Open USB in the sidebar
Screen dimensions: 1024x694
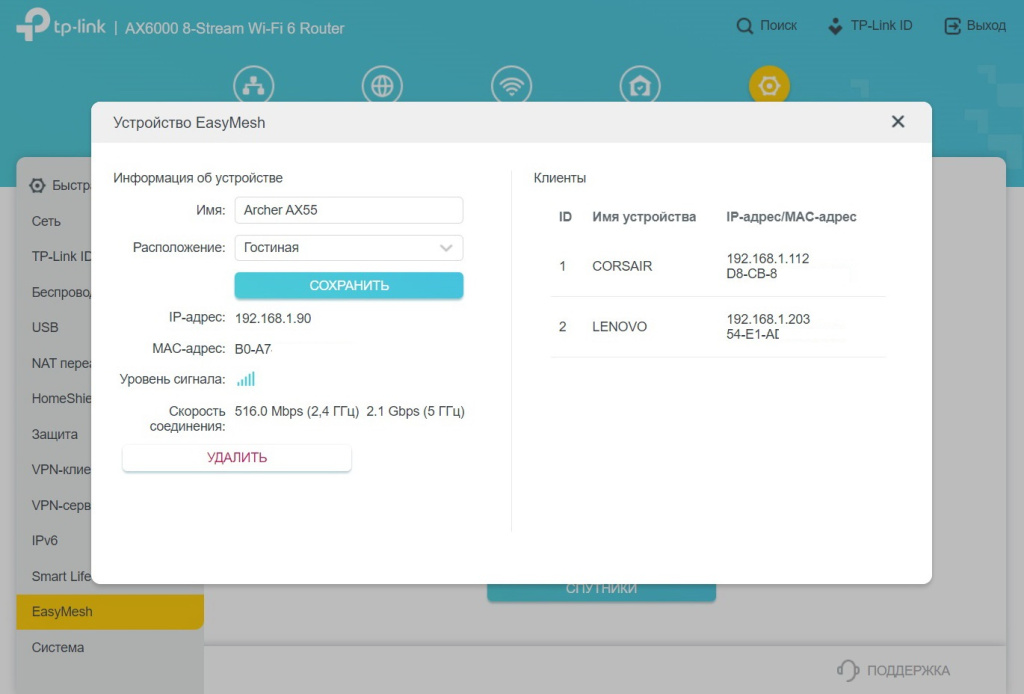[45, 327]
